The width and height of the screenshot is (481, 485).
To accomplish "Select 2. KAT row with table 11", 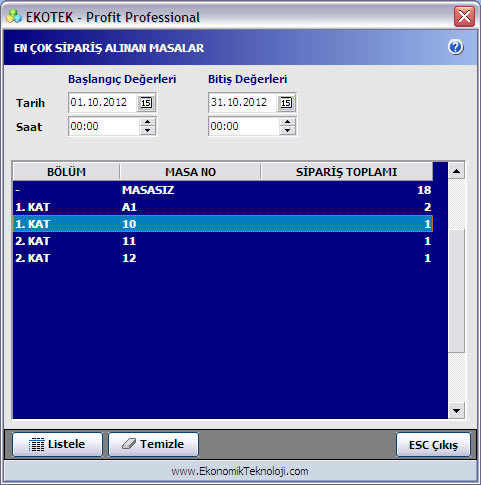I will coord(223,241).
